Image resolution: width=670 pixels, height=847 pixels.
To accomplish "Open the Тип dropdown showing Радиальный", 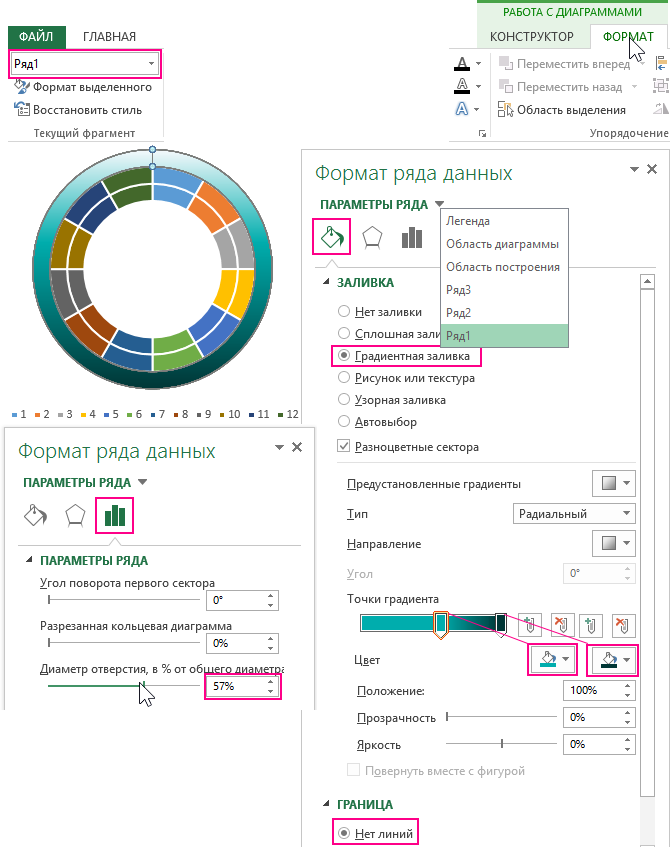I will (x=574, y=514).
